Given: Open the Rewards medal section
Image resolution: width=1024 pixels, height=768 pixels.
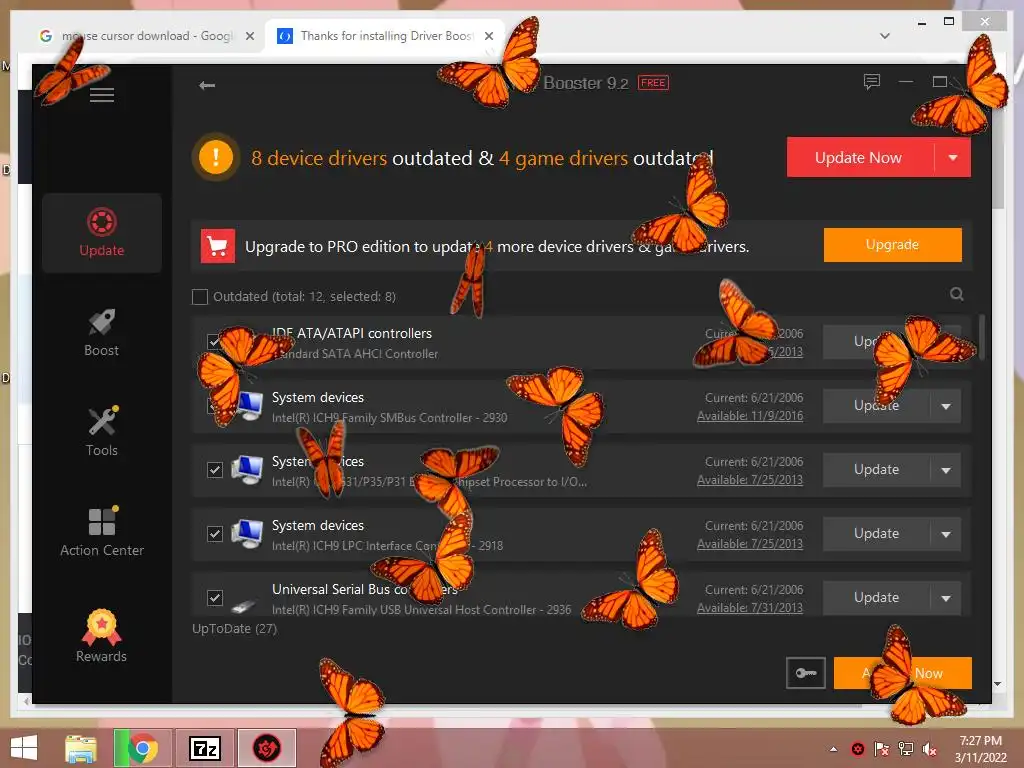Looking at the screenshot, I should click(102, 636).
